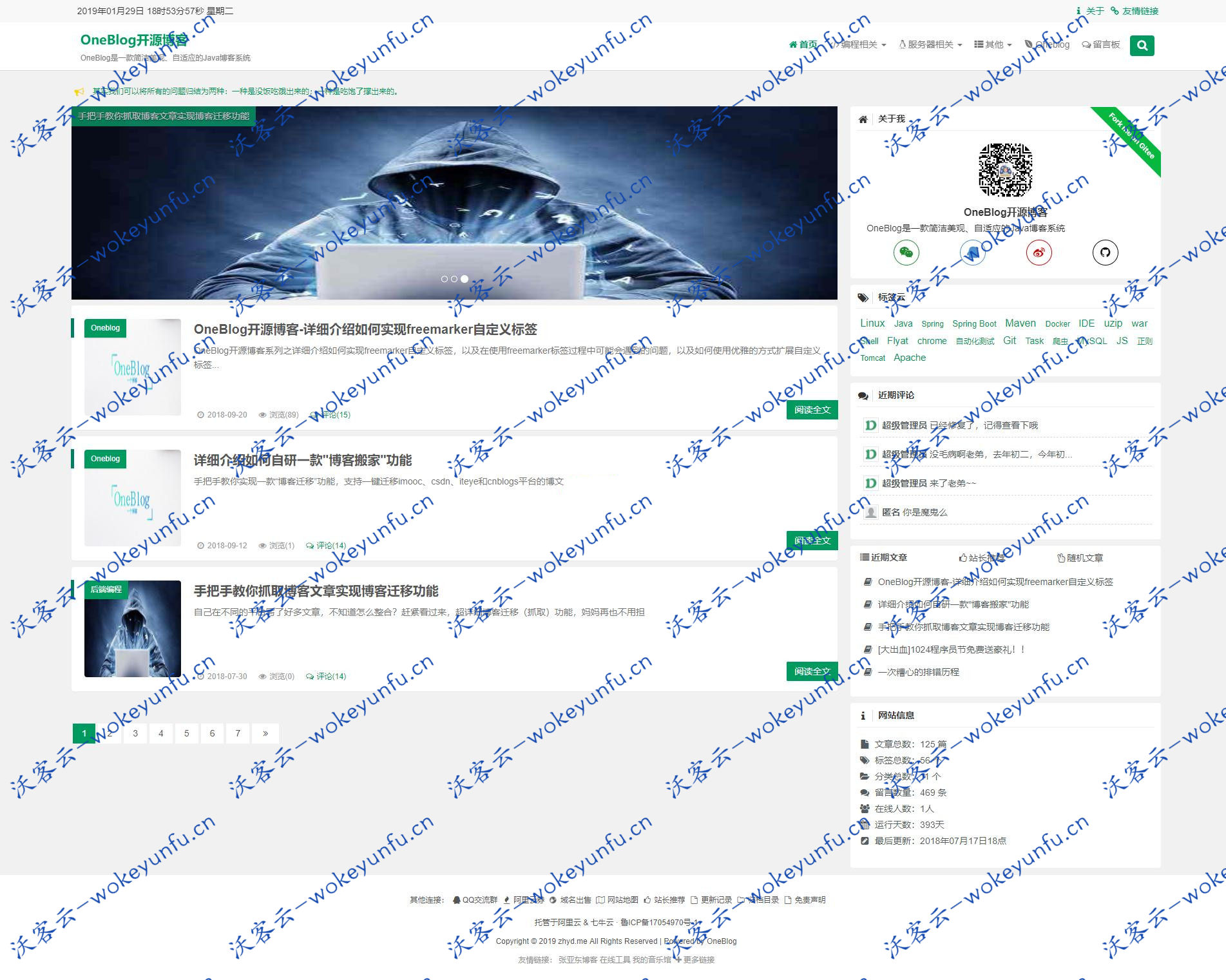This screenshot has width=1226, height=980.
Task: Open the GitHub social icon
Action: click(x=1105, y=252)
